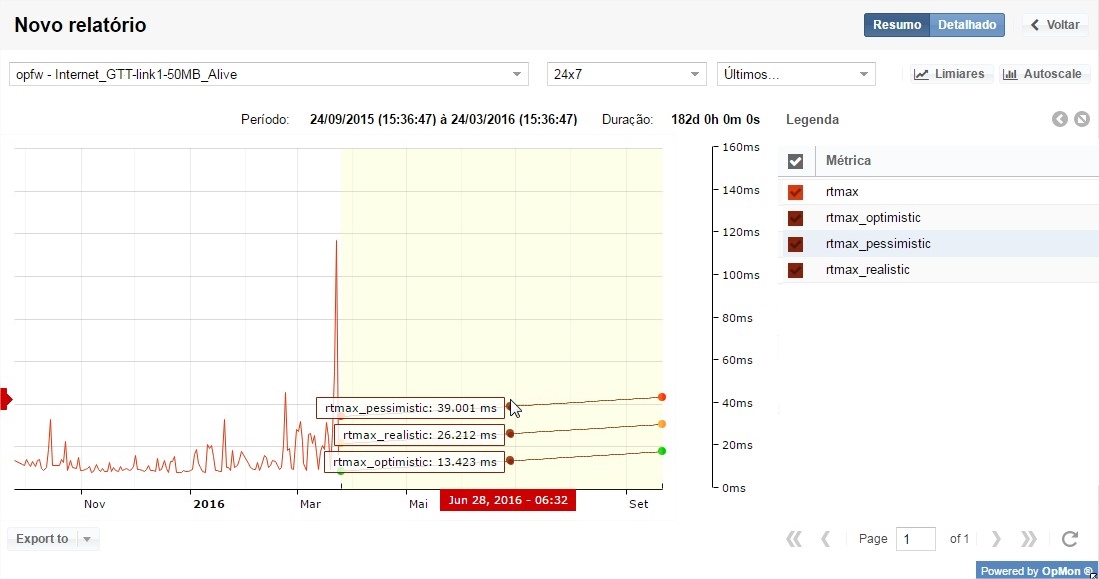Switch to the Resumo view
The image size is (1099, 579).
[897, 25]
